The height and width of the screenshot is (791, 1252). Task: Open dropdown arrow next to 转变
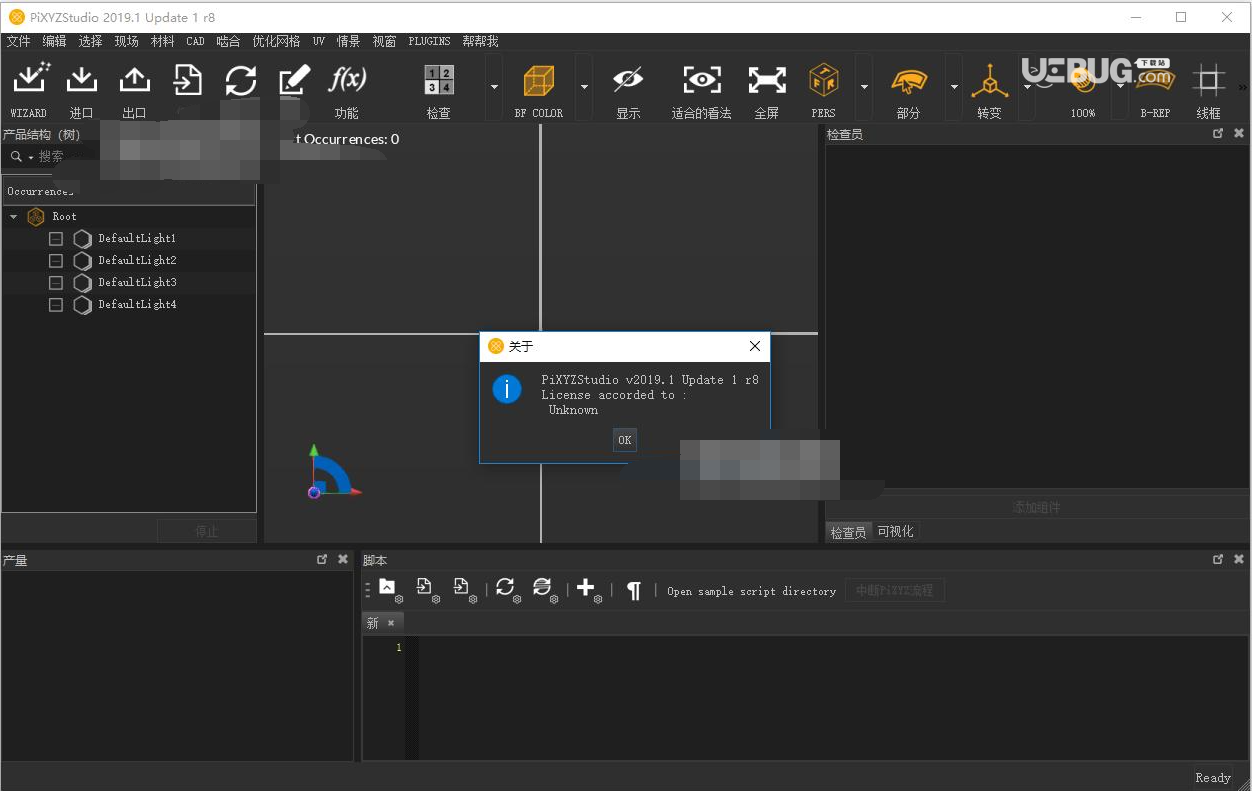point(1027,87)
